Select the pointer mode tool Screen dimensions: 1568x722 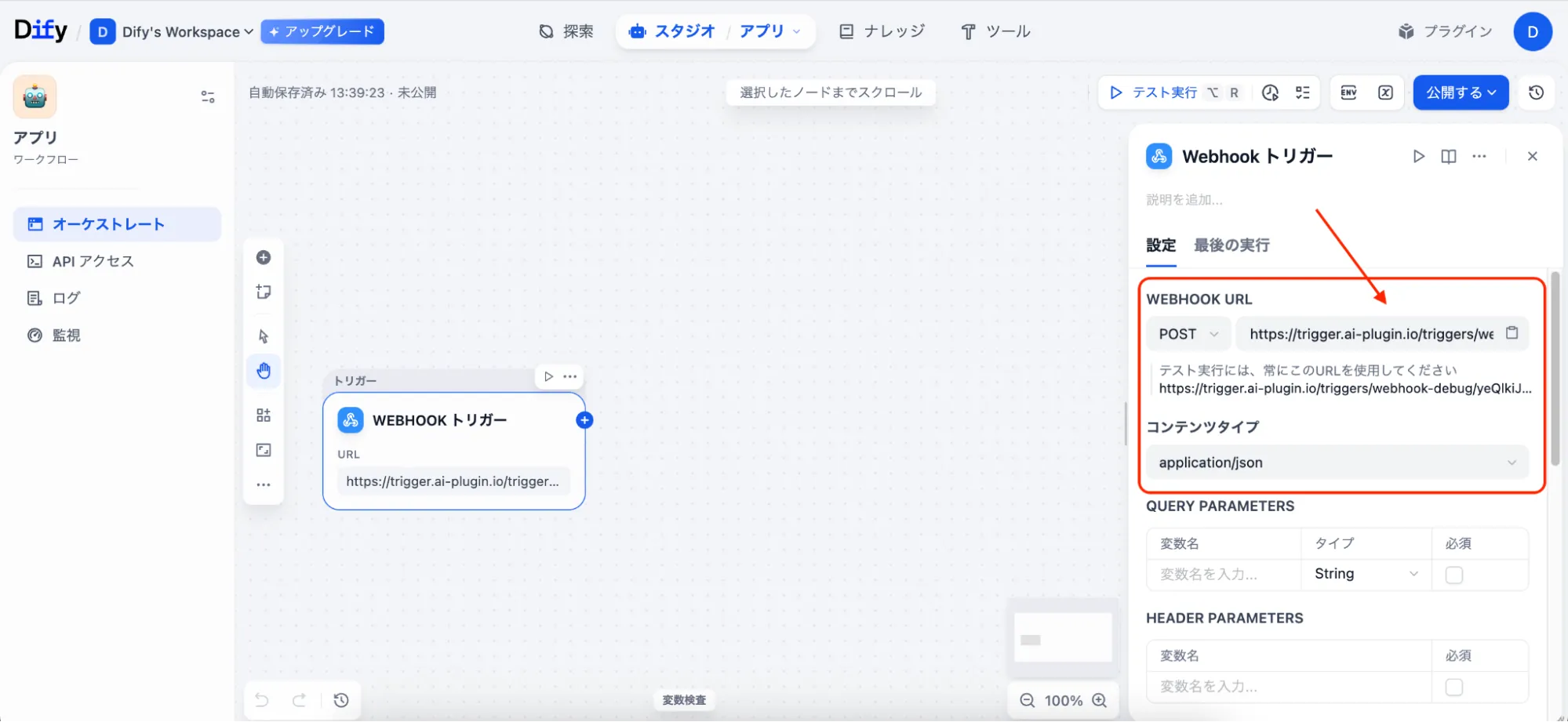(264, 336)
